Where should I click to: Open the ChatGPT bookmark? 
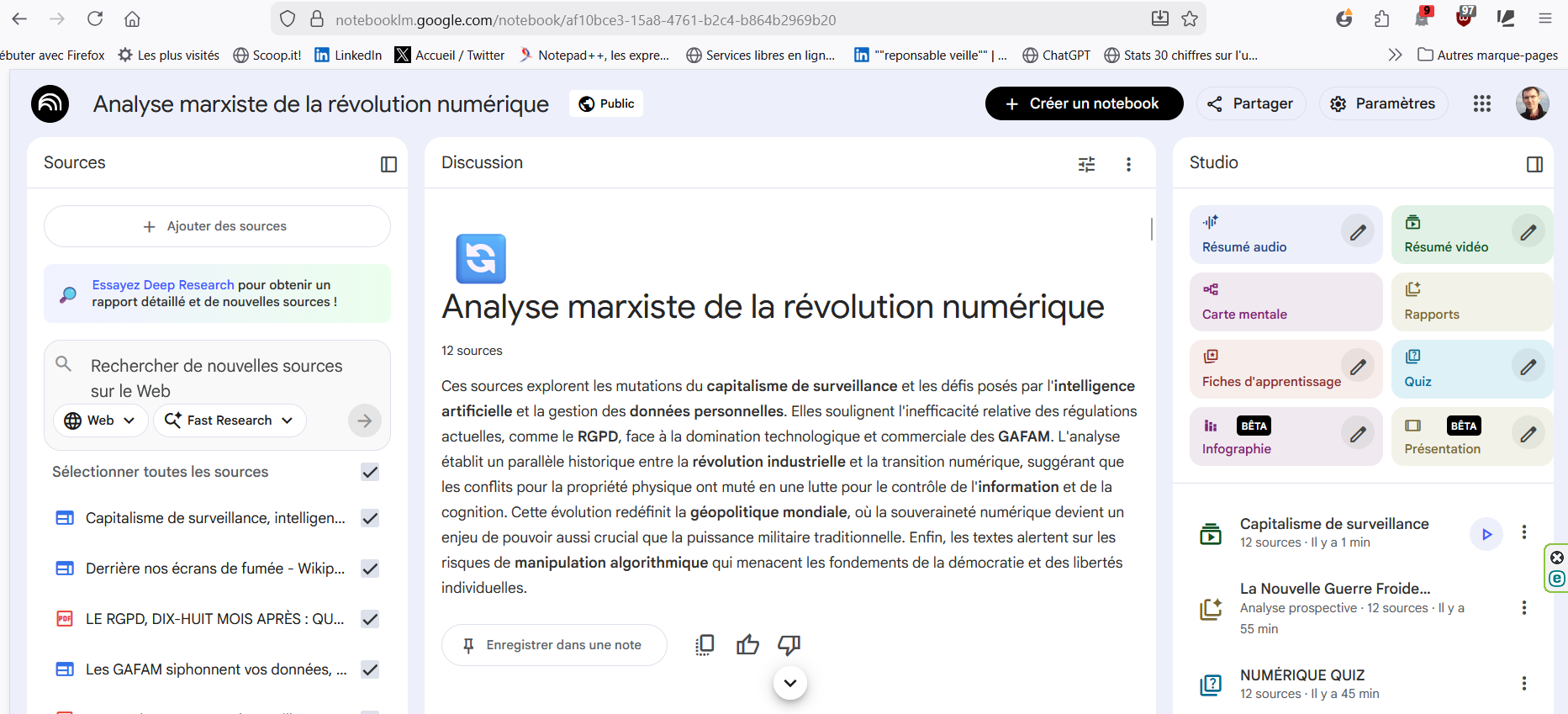tap(1056, 55)
